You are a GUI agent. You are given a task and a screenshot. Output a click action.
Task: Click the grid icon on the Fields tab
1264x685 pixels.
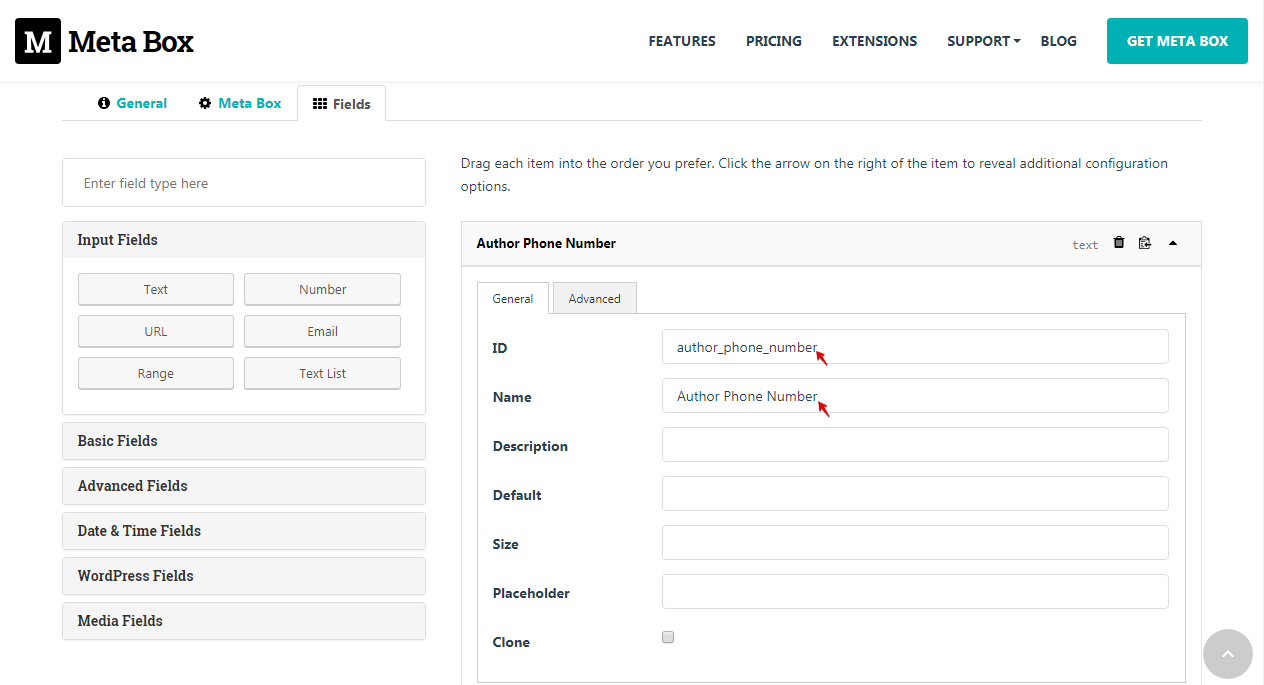coord(320,103)
